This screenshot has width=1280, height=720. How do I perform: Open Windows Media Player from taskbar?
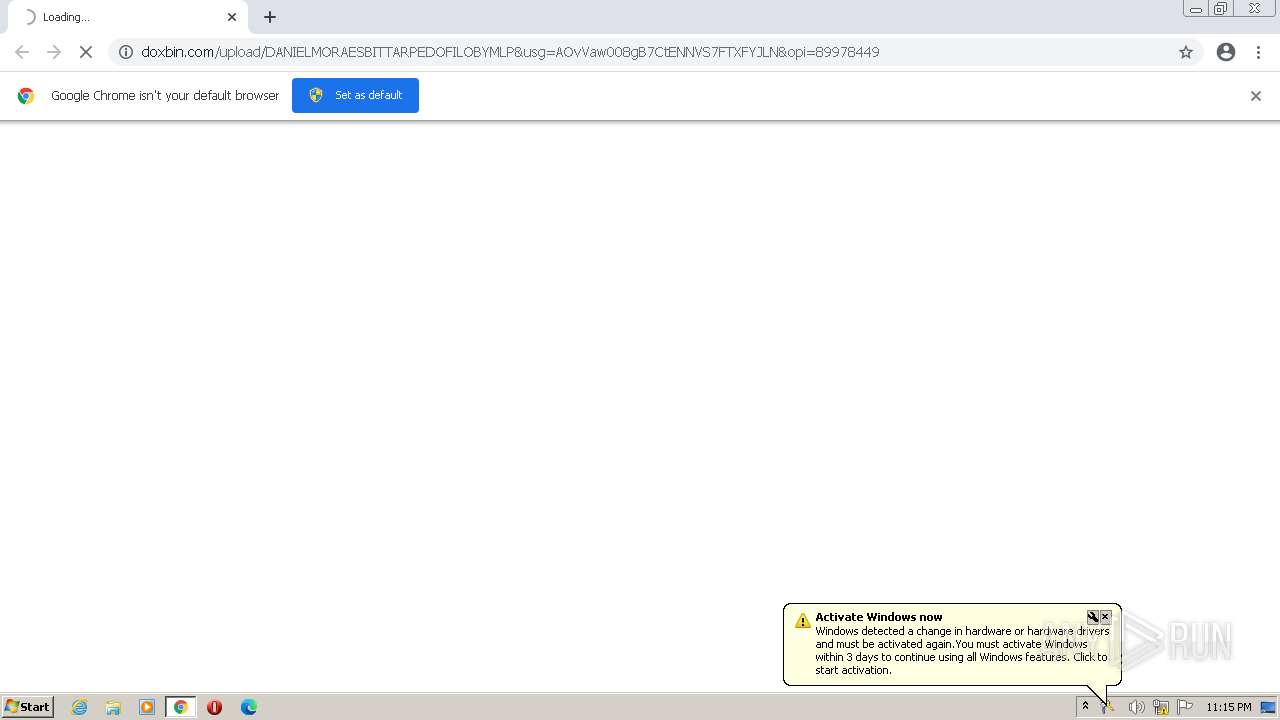(147, 707)
